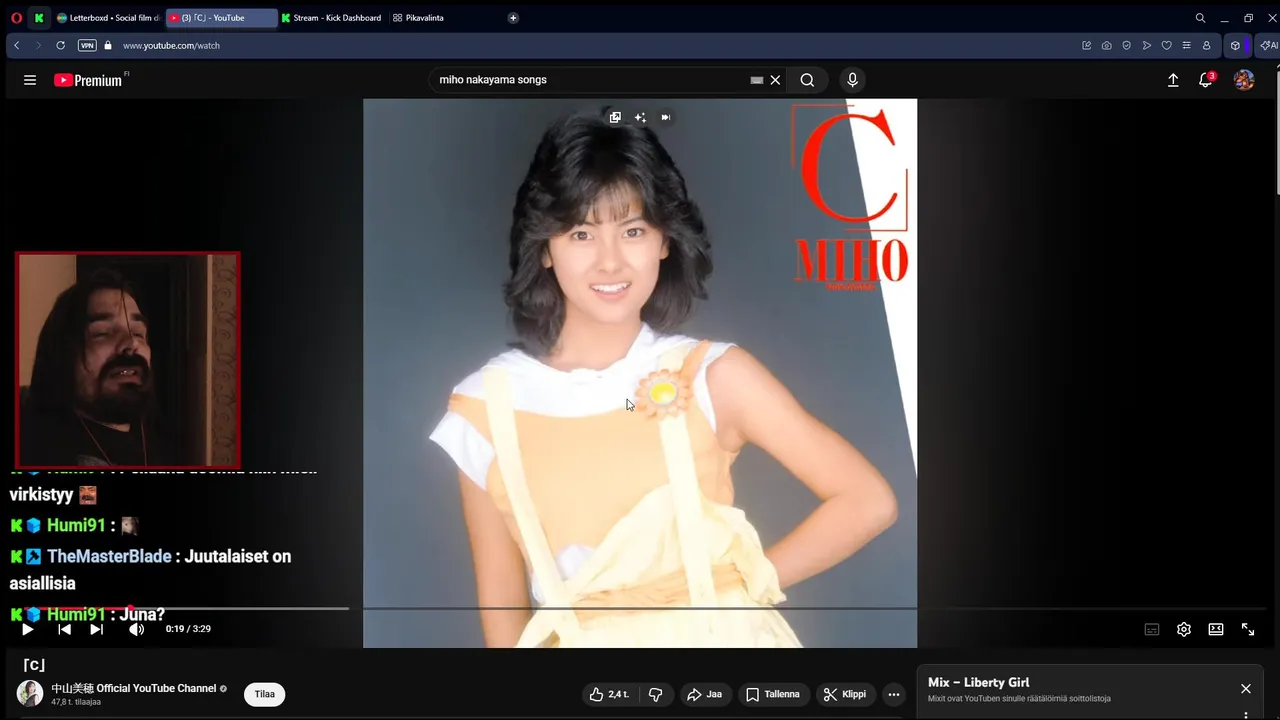Enter fullscreen mode
Image resolution: width=1280 pixels, height=720 pixels.
coord(1248,629)
